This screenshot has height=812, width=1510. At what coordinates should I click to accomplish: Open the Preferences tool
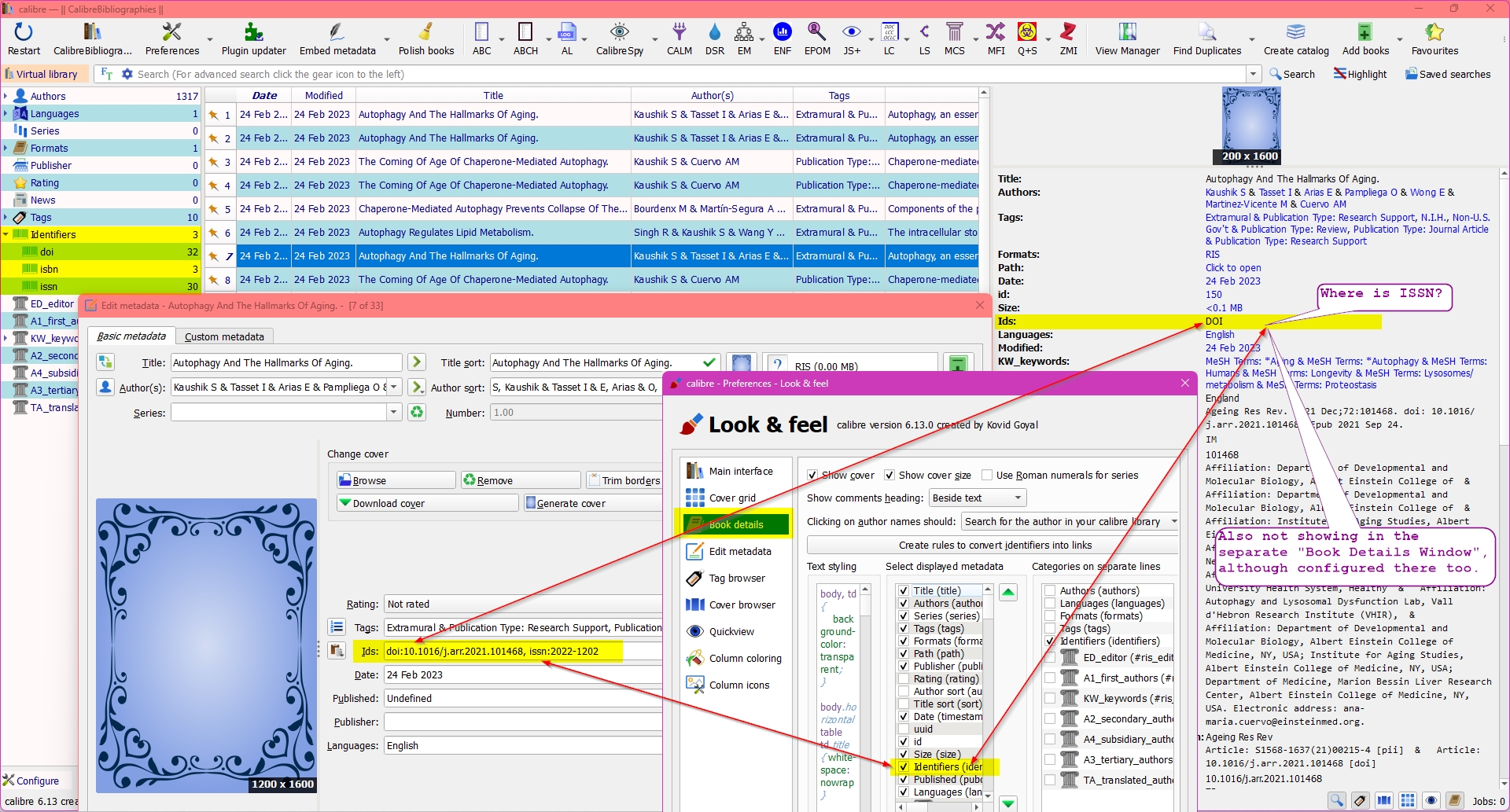(x=172, y=39)
